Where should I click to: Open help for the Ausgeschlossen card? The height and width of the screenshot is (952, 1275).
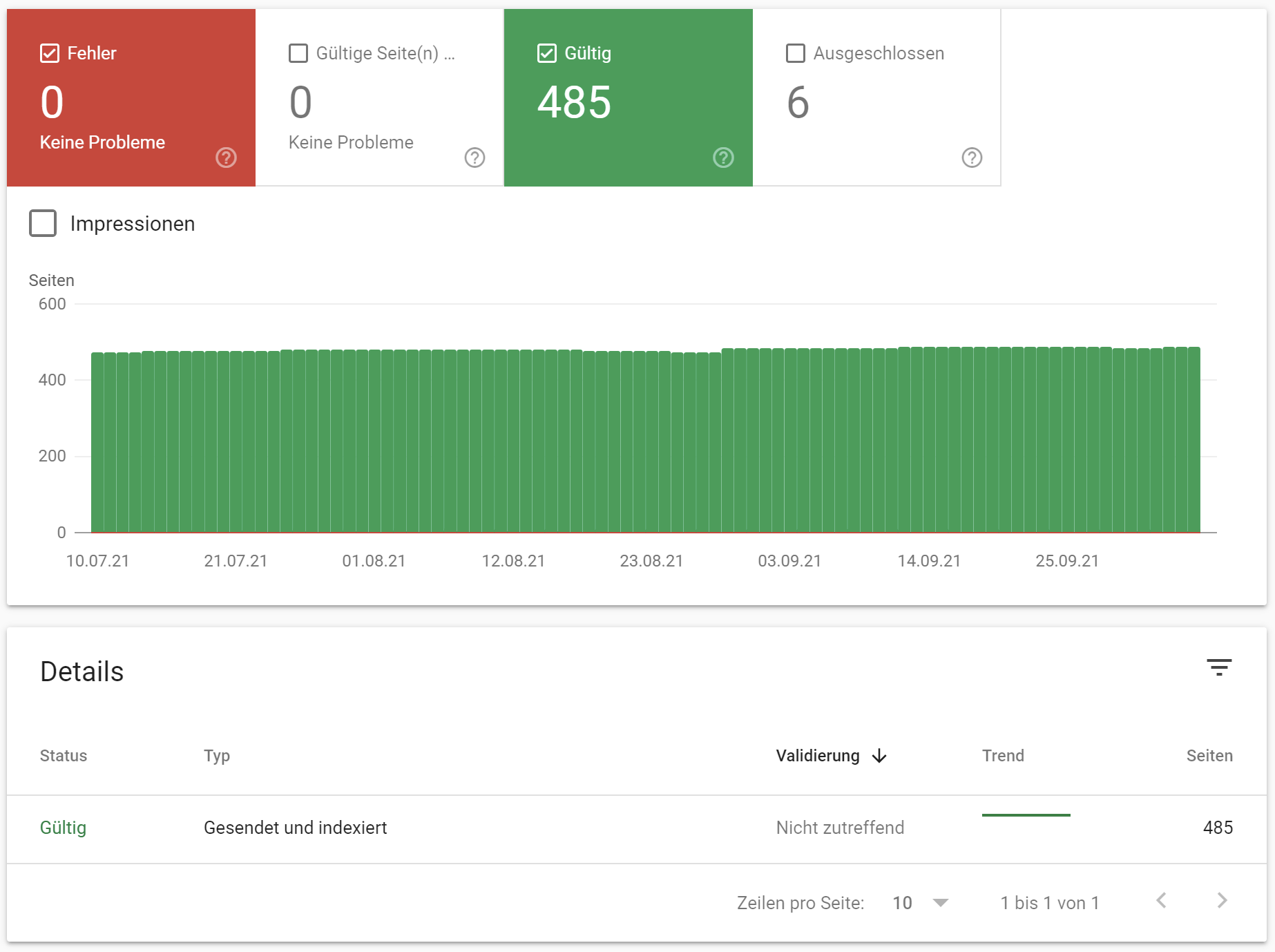click(x=972, y=158)
